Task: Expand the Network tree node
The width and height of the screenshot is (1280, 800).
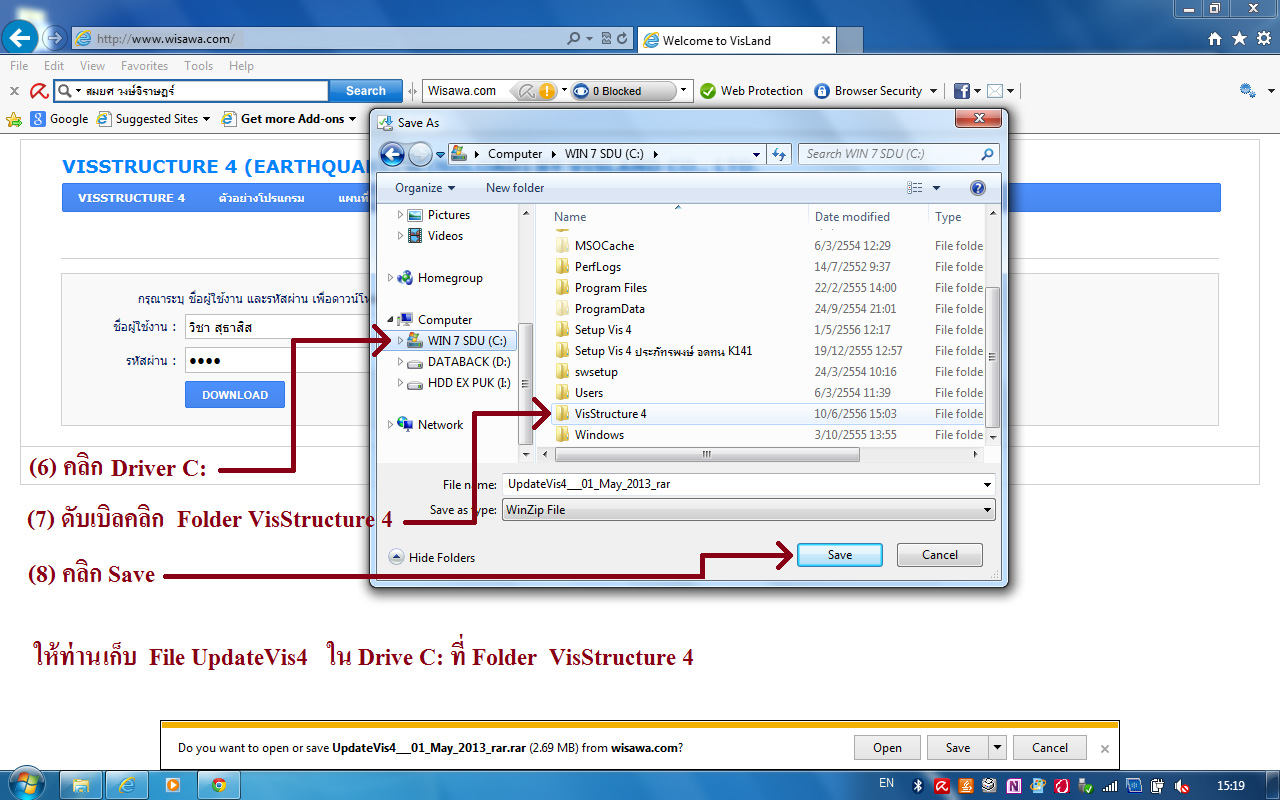Action: 392,425
